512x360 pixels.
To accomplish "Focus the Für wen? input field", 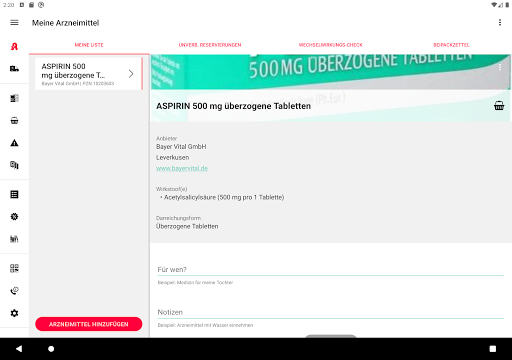I will [x=330, y=269].
